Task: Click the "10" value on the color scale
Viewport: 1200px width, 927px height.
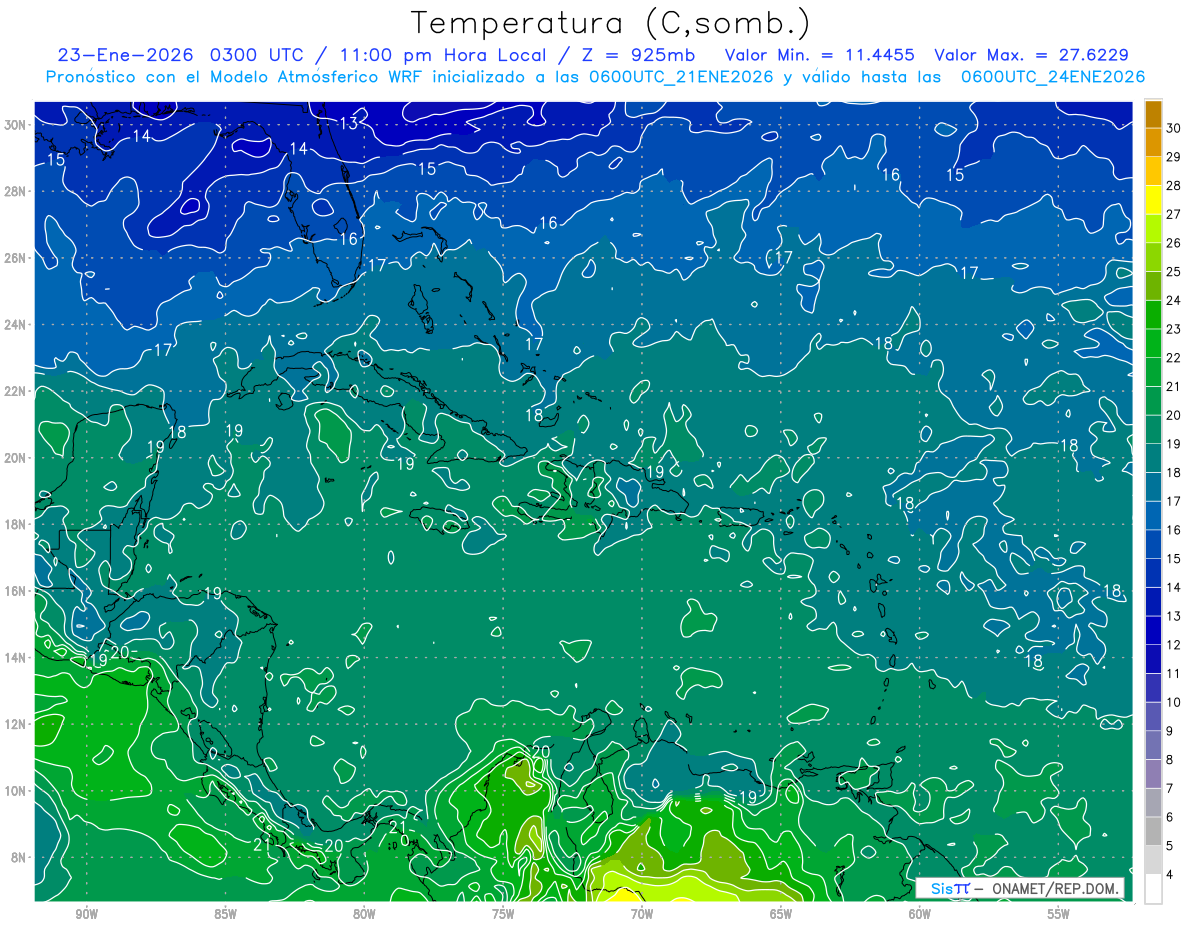Action: pos(1174,702)
